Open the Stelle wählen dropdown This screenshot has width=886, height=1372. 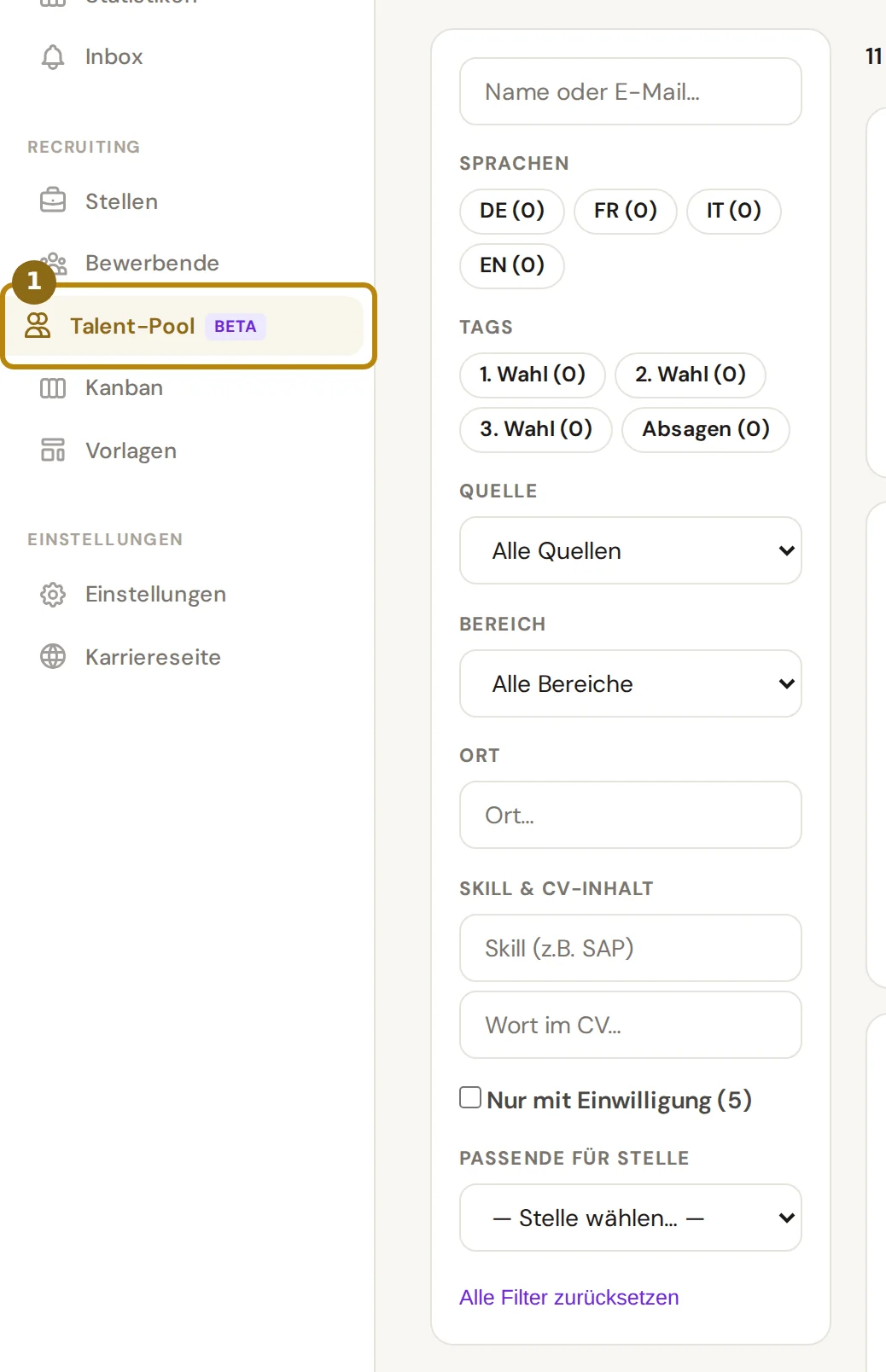[631, 1218]
